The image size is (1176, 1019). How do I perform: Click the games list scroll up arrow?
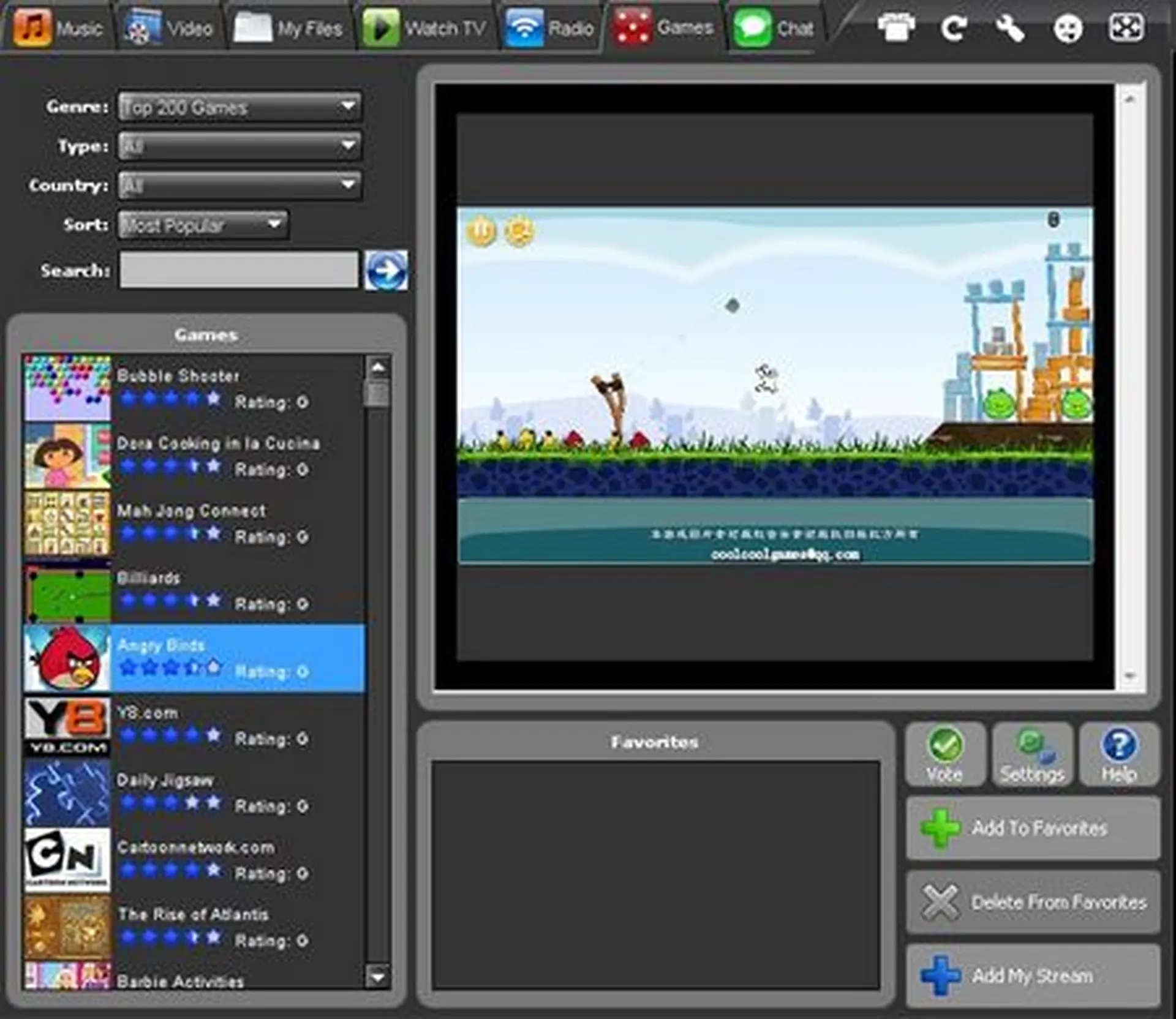point(378,367)
